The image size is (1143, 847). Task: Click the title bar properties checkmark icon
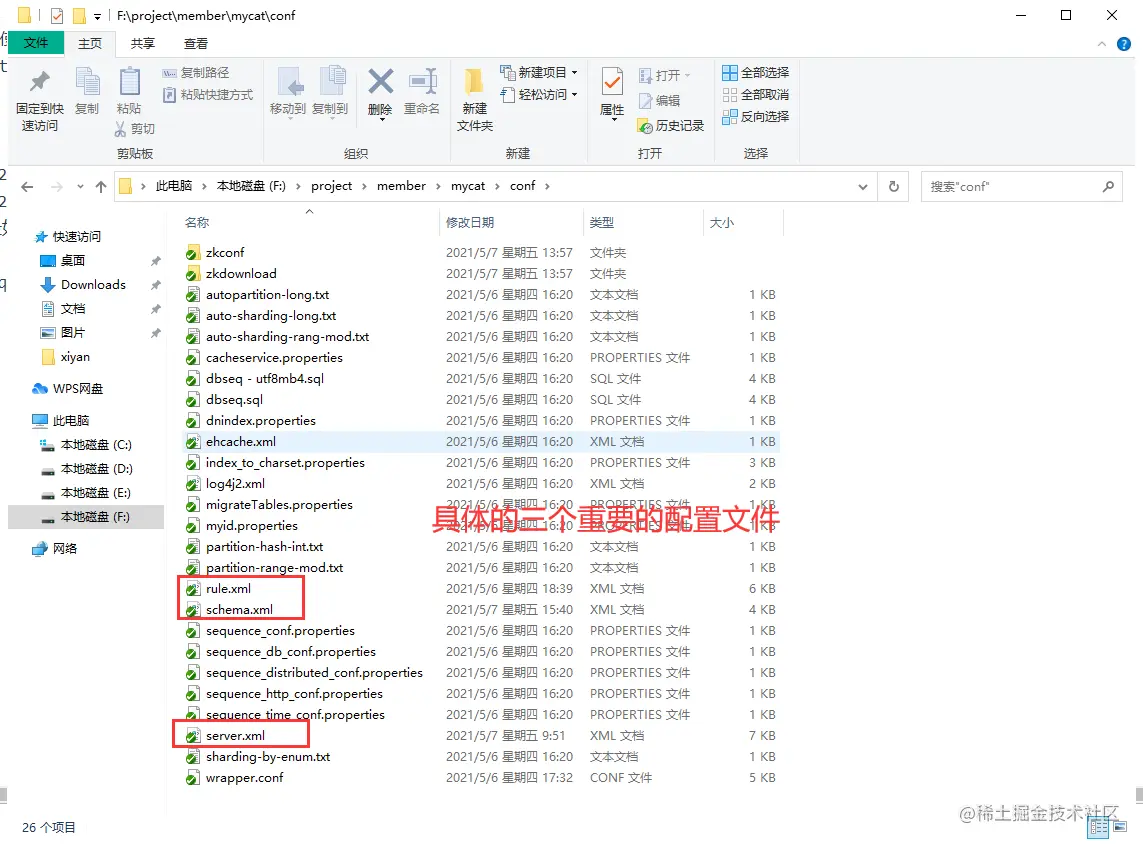tap(57, 15)
